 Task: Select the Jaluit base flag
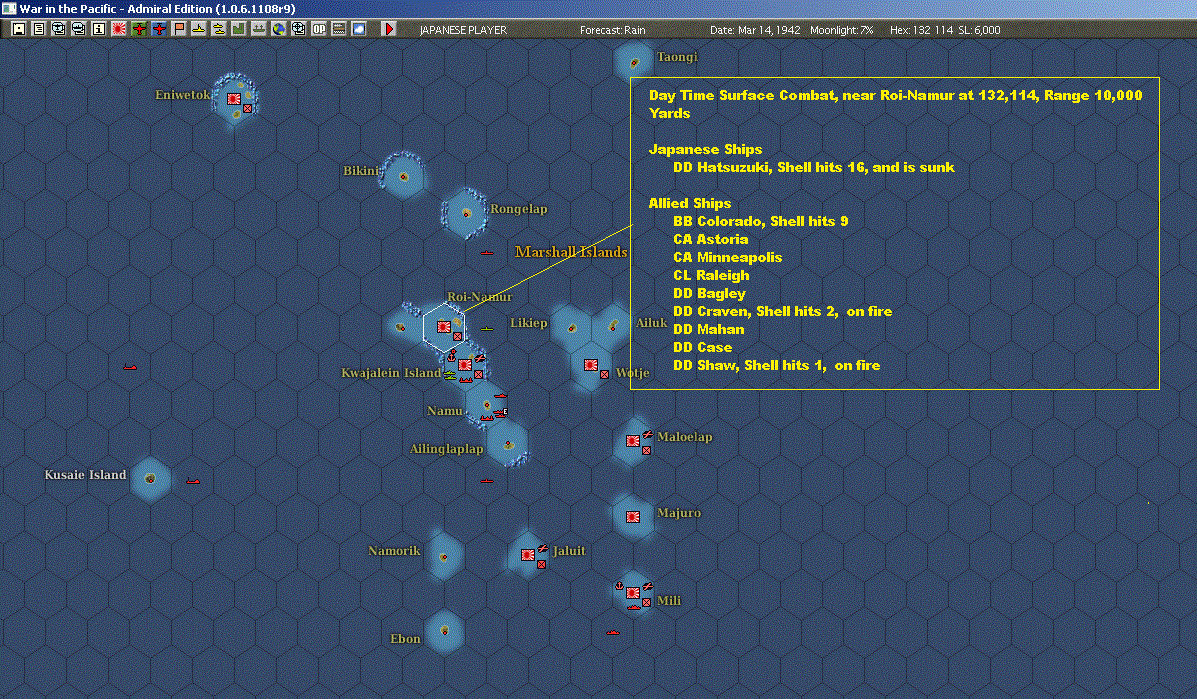[x=528, y=555]
